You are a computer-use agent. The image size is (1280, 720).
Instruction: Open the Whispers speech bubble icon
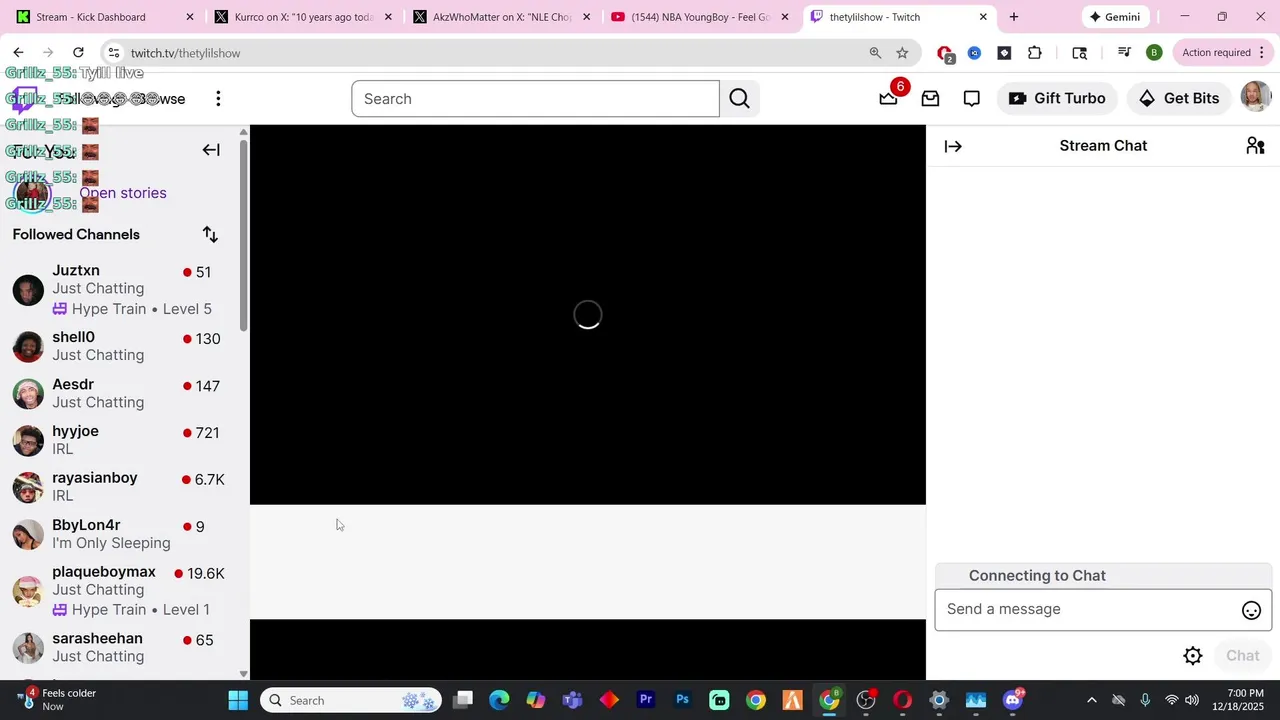click(971, 98)
